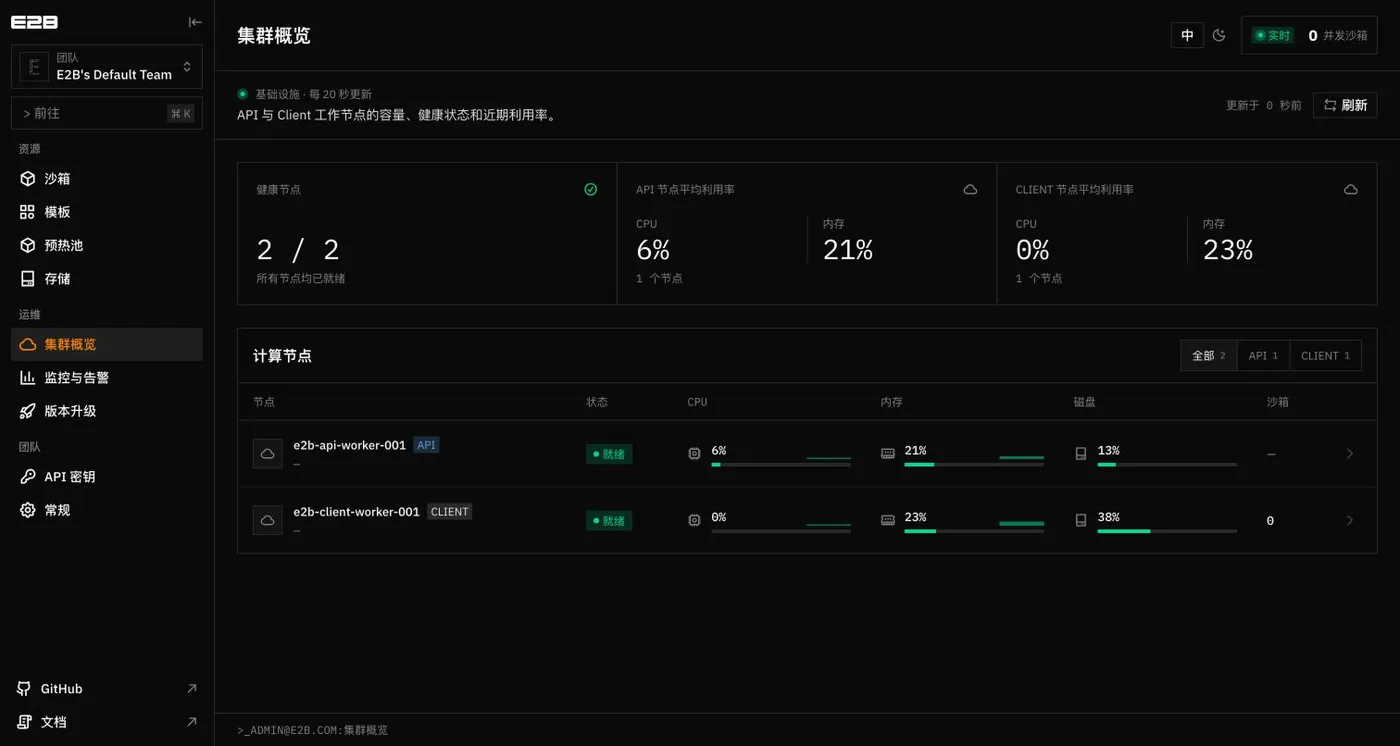Click the 21% memory usage bar in table
This screenshot has height=746, width=1400.
coord(974,465)
